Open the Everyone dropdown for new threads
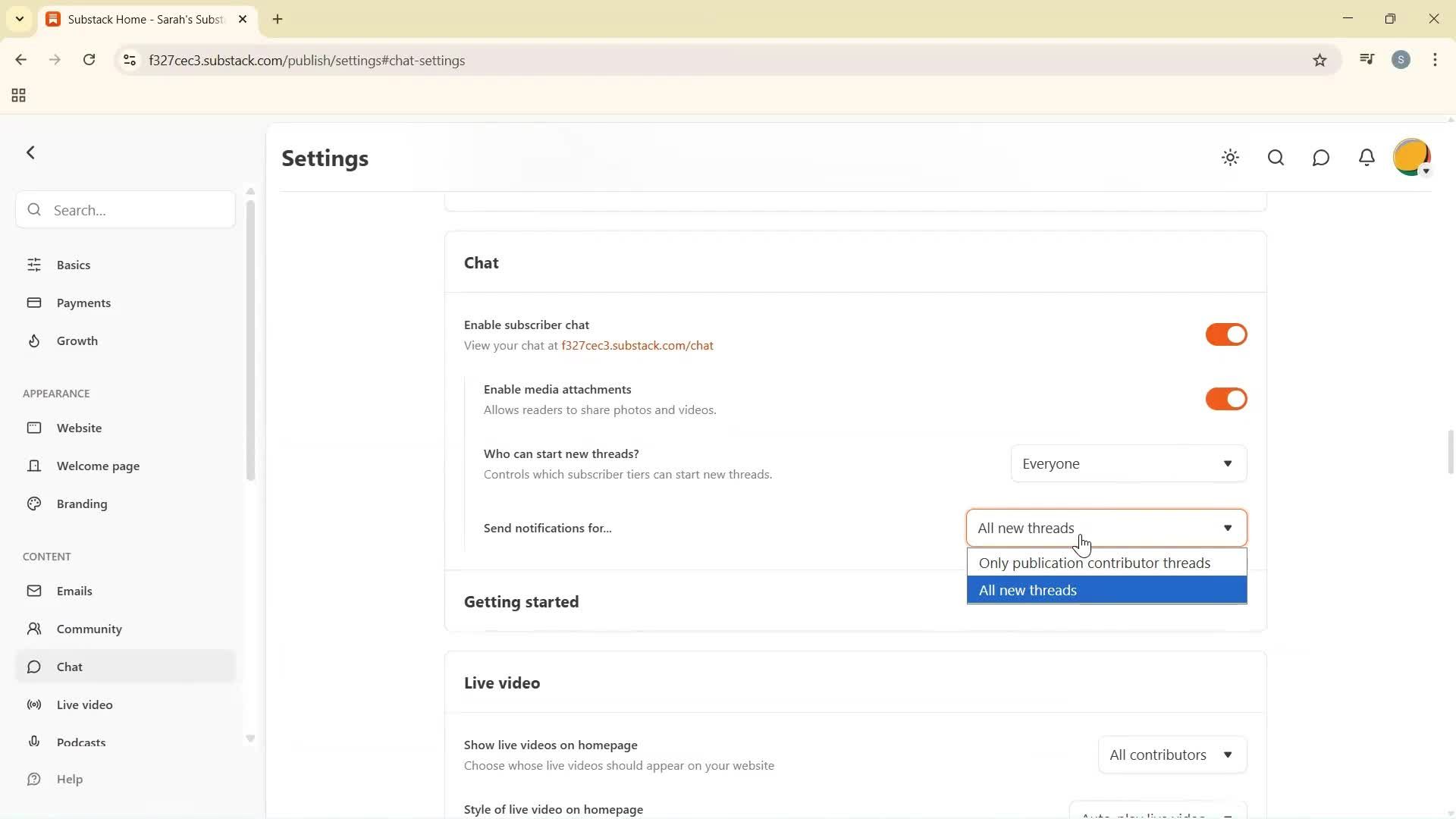1456x819 pixels. click(x=1128, y=463)
